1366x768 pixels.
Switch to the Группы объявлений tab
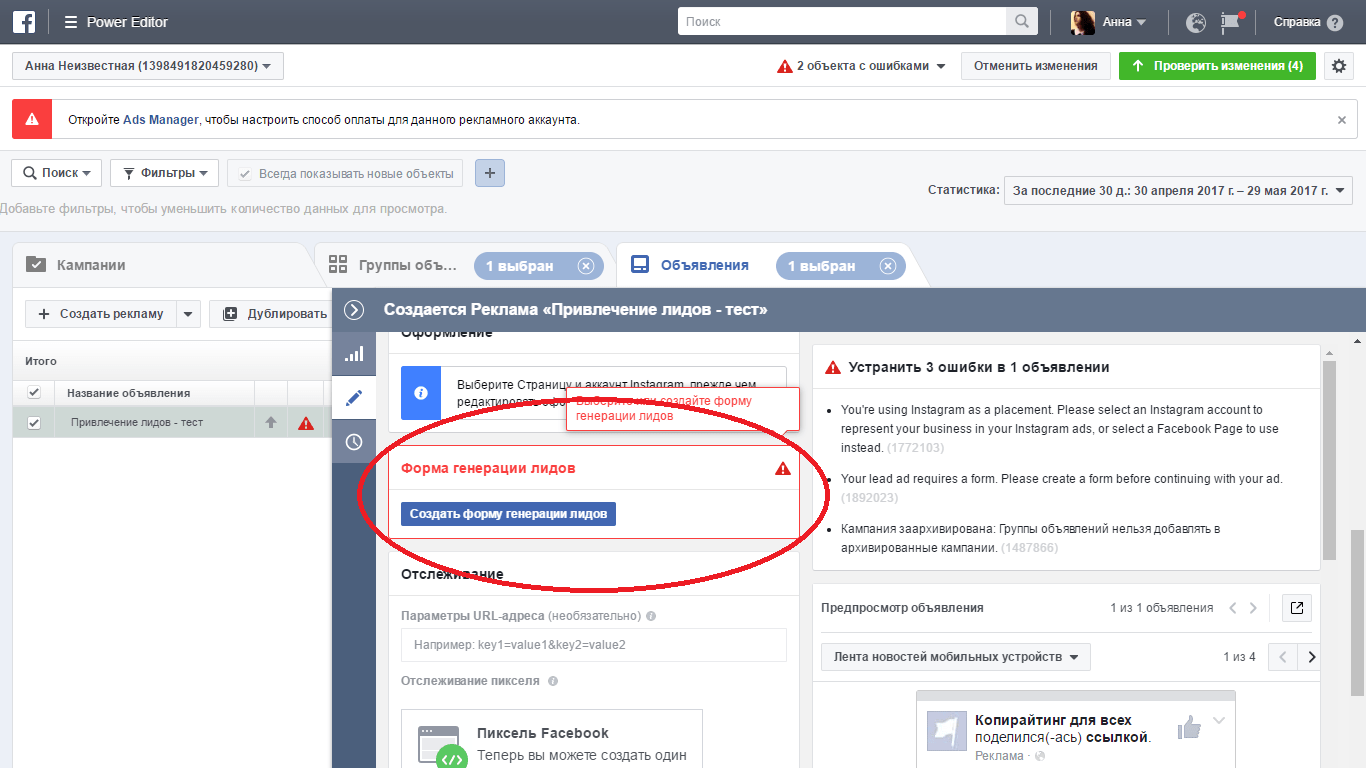coord(393,266)
